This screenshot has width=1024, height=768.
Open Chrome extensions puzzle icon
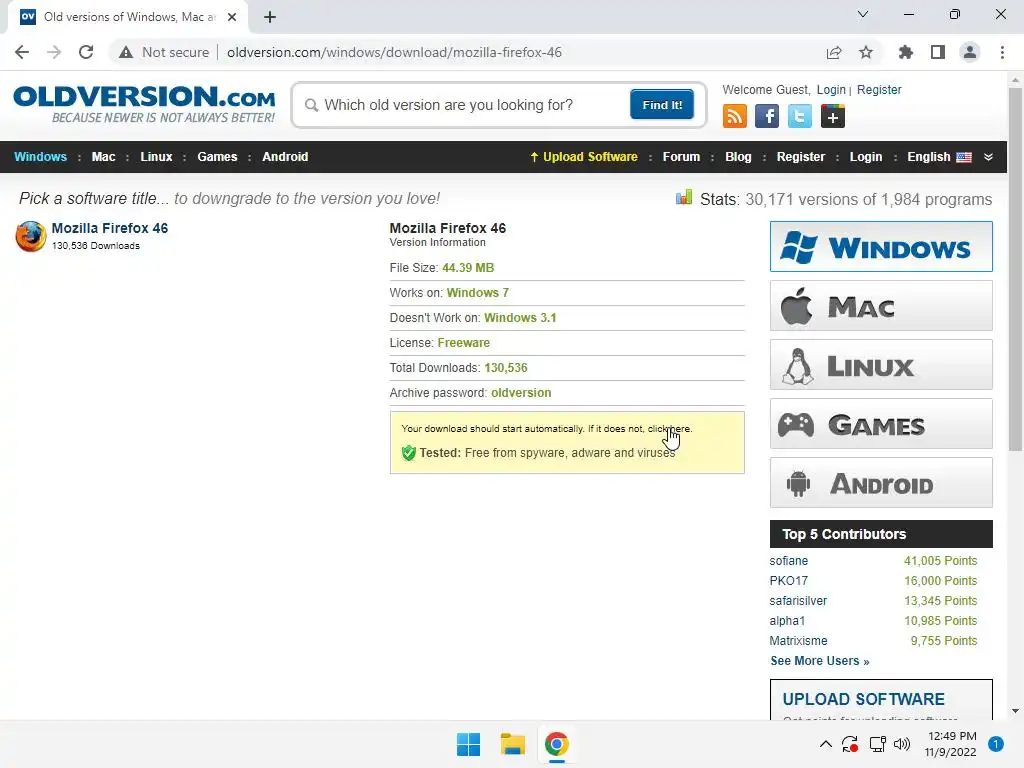pyautogui.click(x=906, y=52)
